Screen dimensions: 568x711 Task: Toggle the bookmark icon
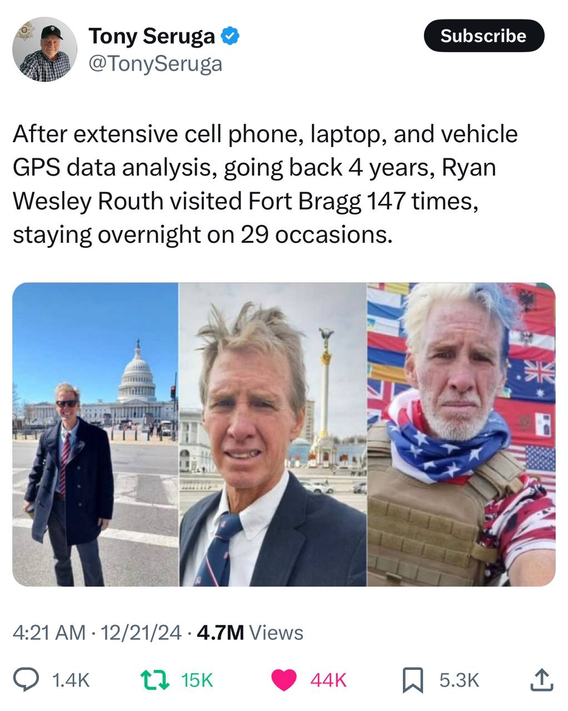(x=413, y=681)
